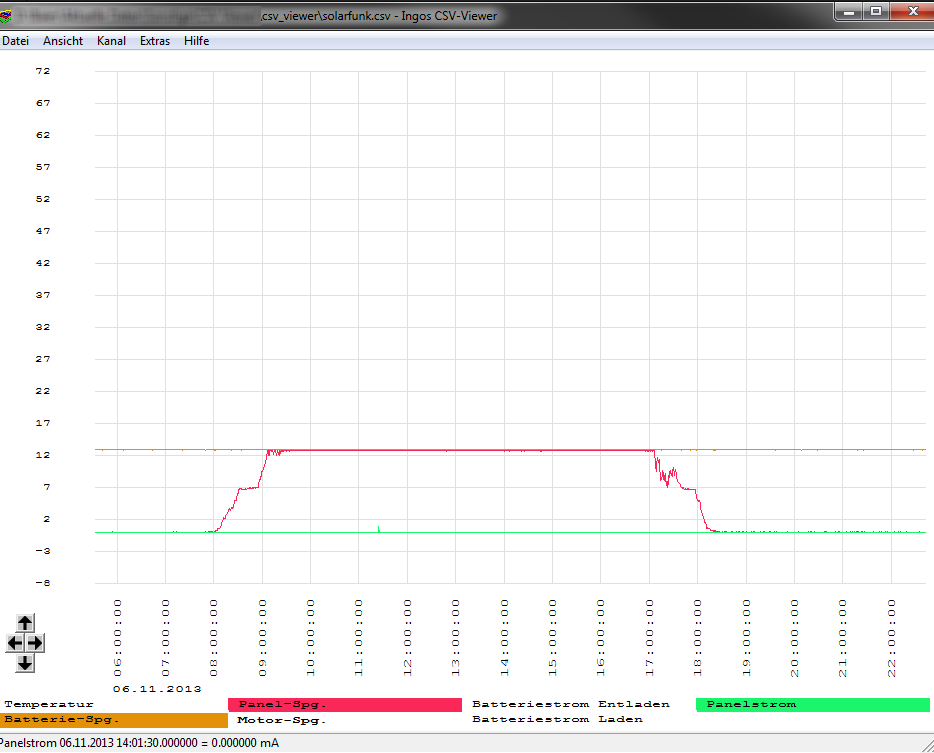Image resolution: width=934 pixels, height=753 pixels.
Task: Click the up arrow navigation button
Action: pyautogui.click(x=26, y=623)
